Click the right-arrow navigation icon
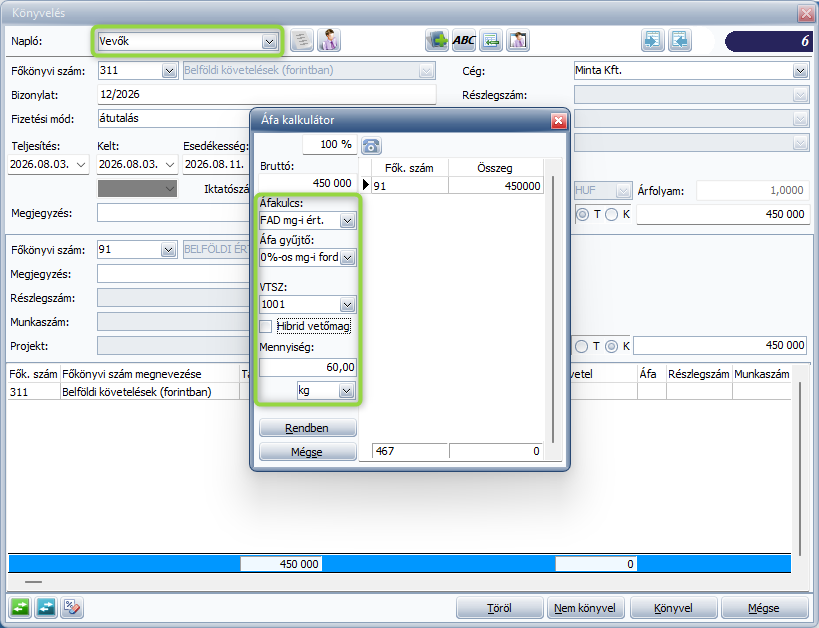819x628 pixels. (x=653, y=40)
